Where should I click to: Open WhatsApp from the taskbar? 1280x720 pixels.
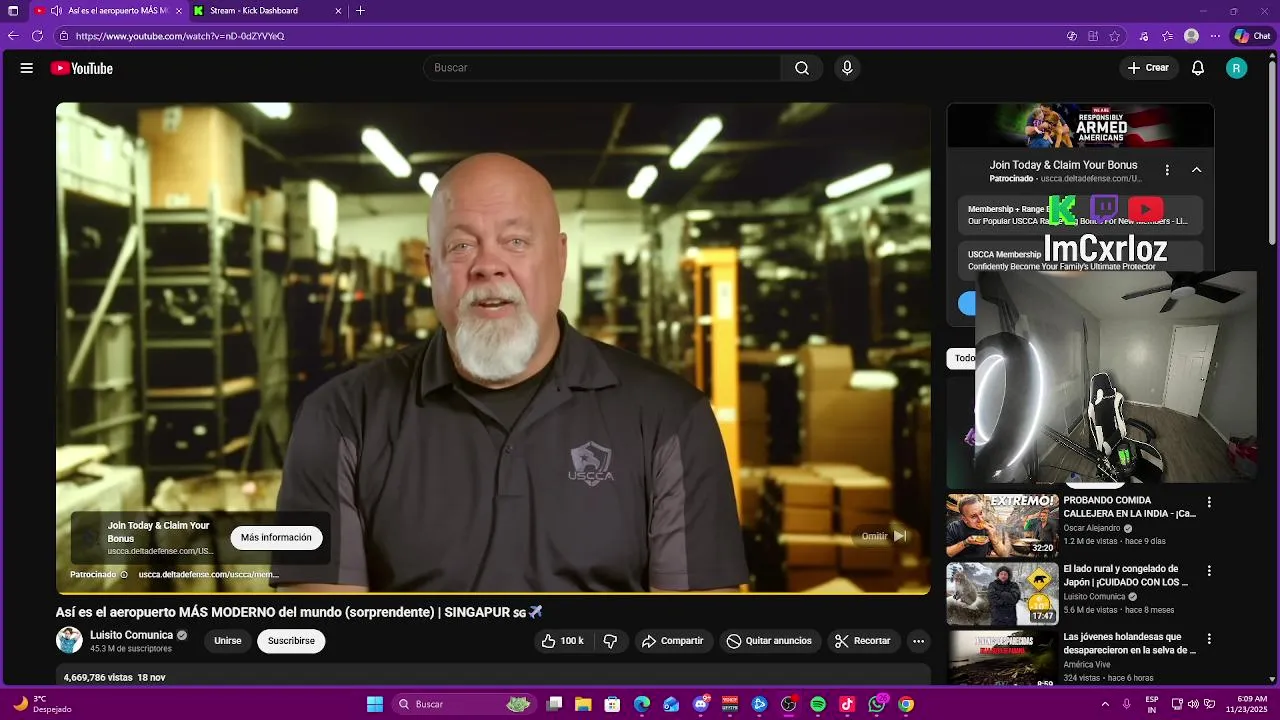click(x=877, y=704)
